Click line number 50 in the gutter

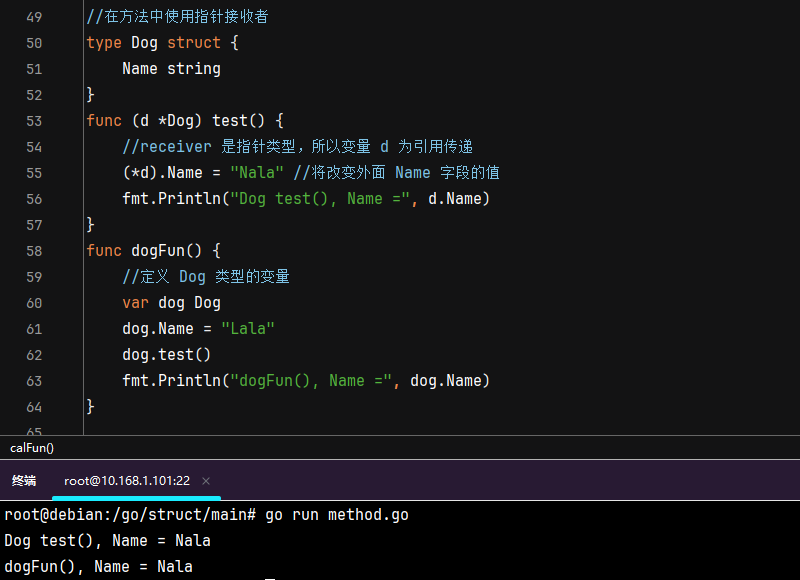point(34,43)
